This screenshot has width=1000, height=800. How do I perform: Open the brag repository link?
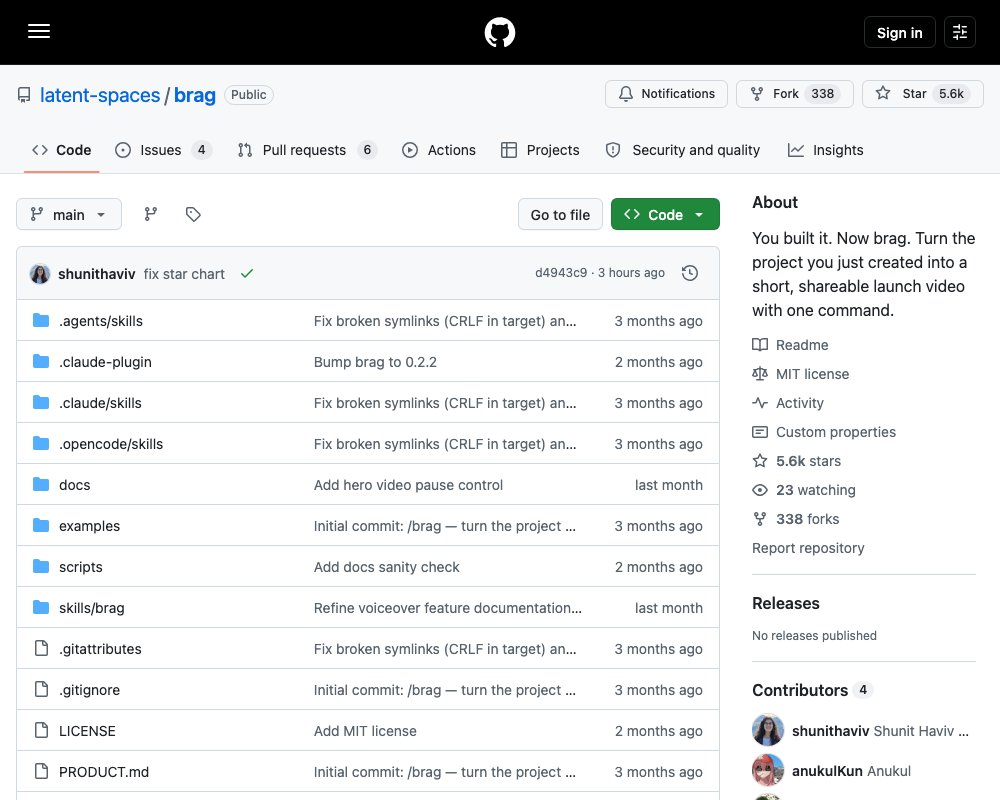[x=195, y=95]
